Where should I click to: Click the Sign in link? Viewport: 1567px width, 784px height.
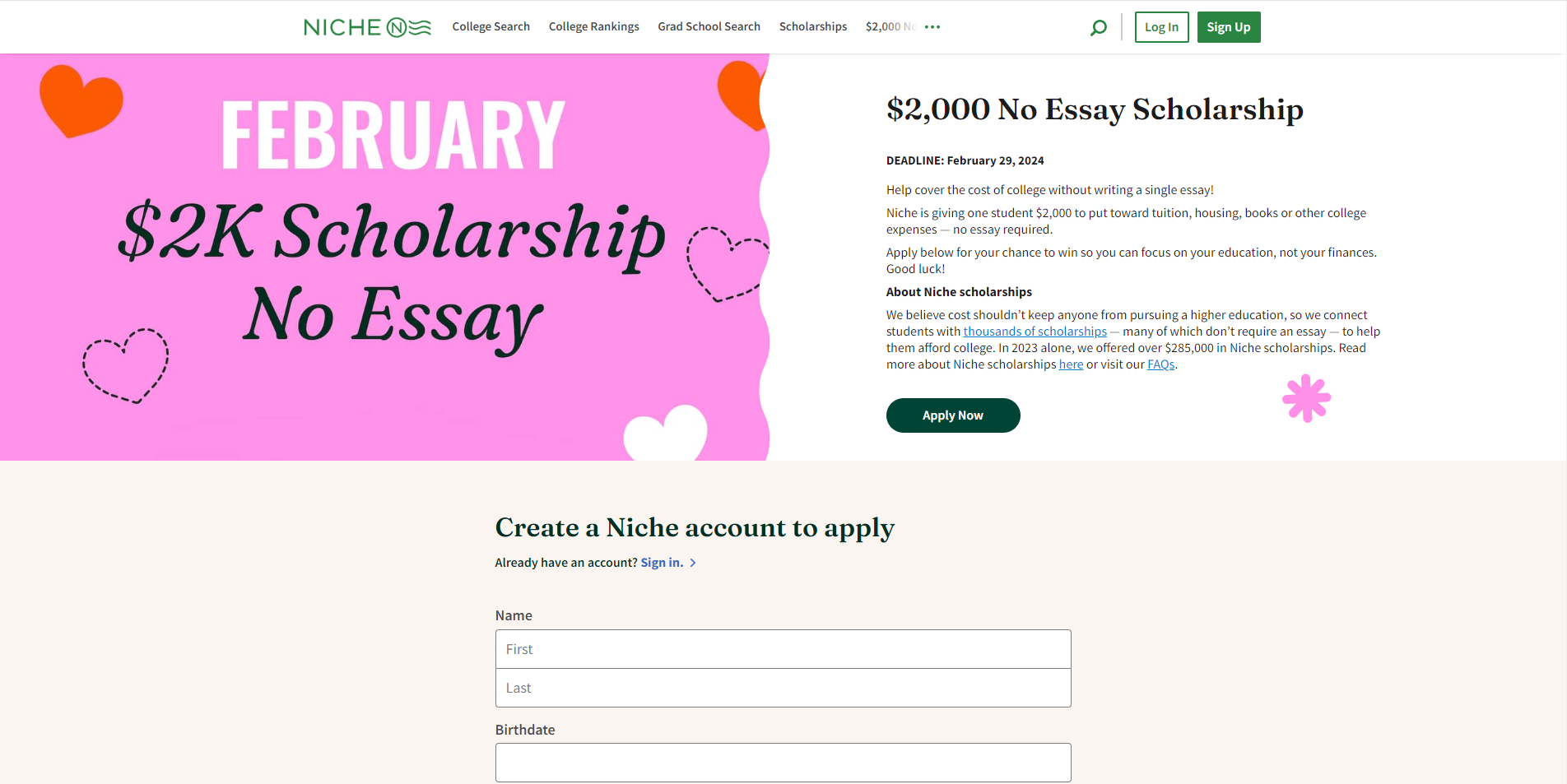tap(662, 563)
